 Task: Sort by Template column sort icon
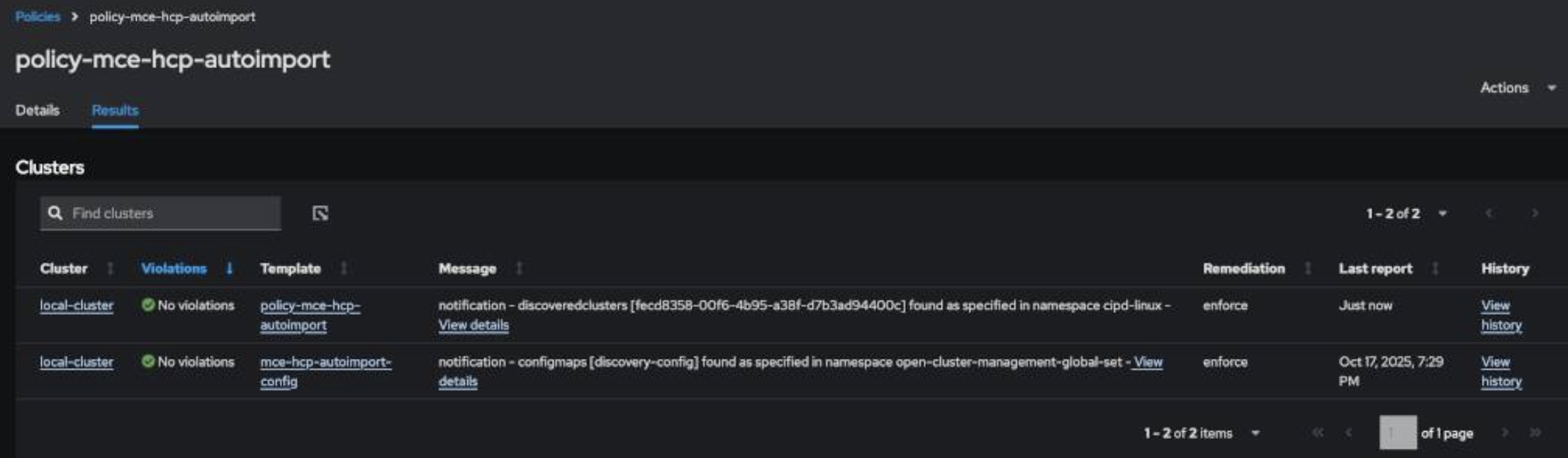(x=344, y=269)
